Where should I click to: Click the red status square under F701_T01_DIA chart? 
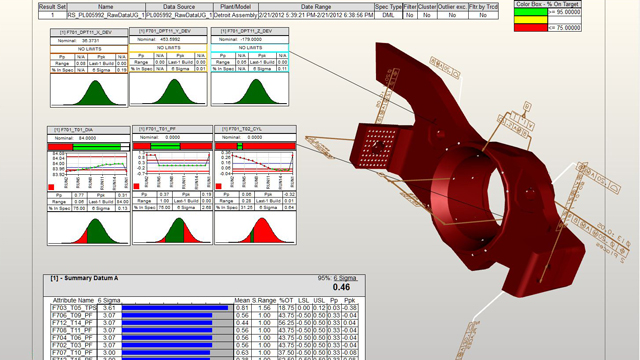(51, 187)
